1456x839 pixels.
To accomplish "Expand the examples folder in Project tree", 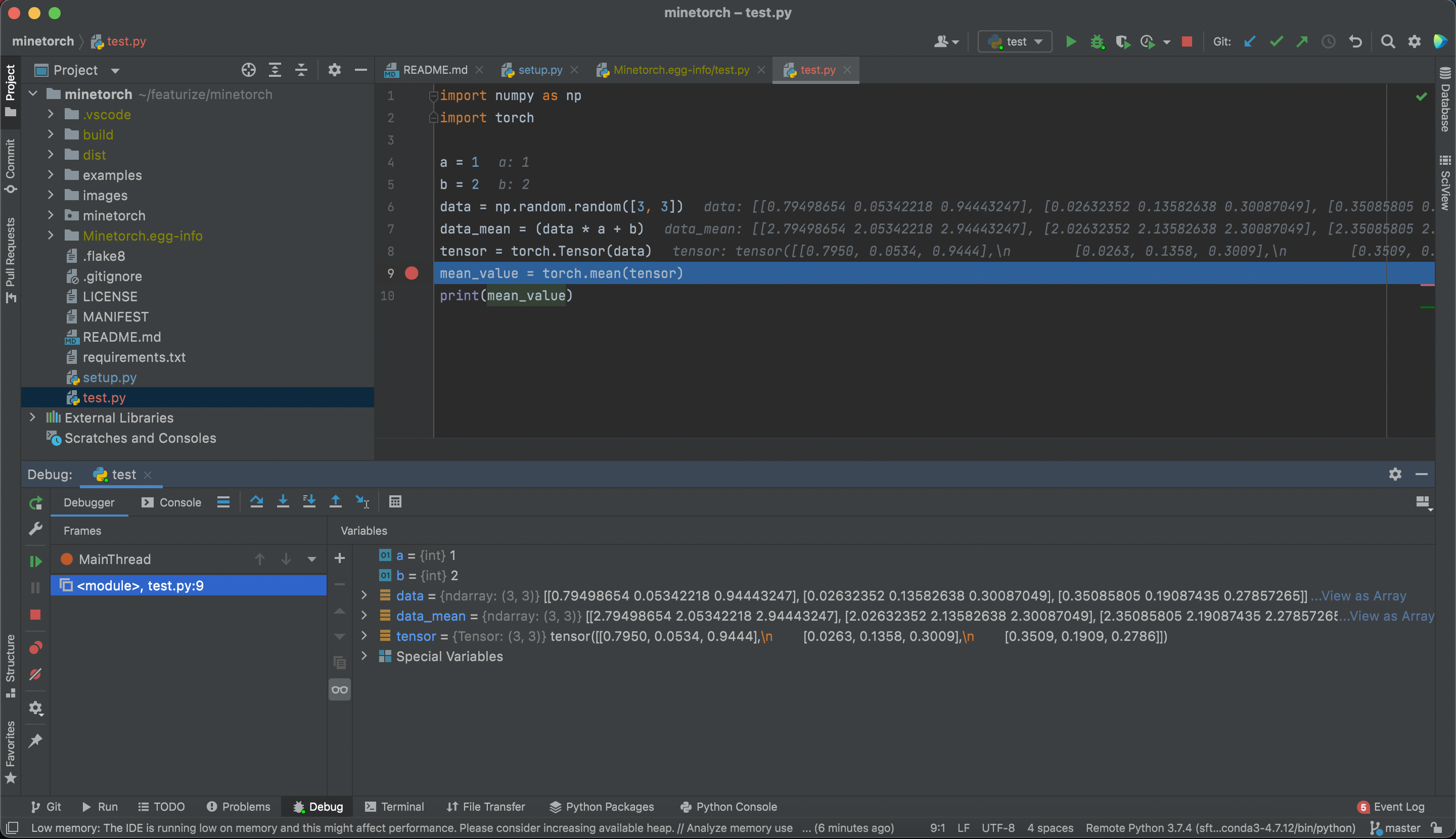I will 51,174.
